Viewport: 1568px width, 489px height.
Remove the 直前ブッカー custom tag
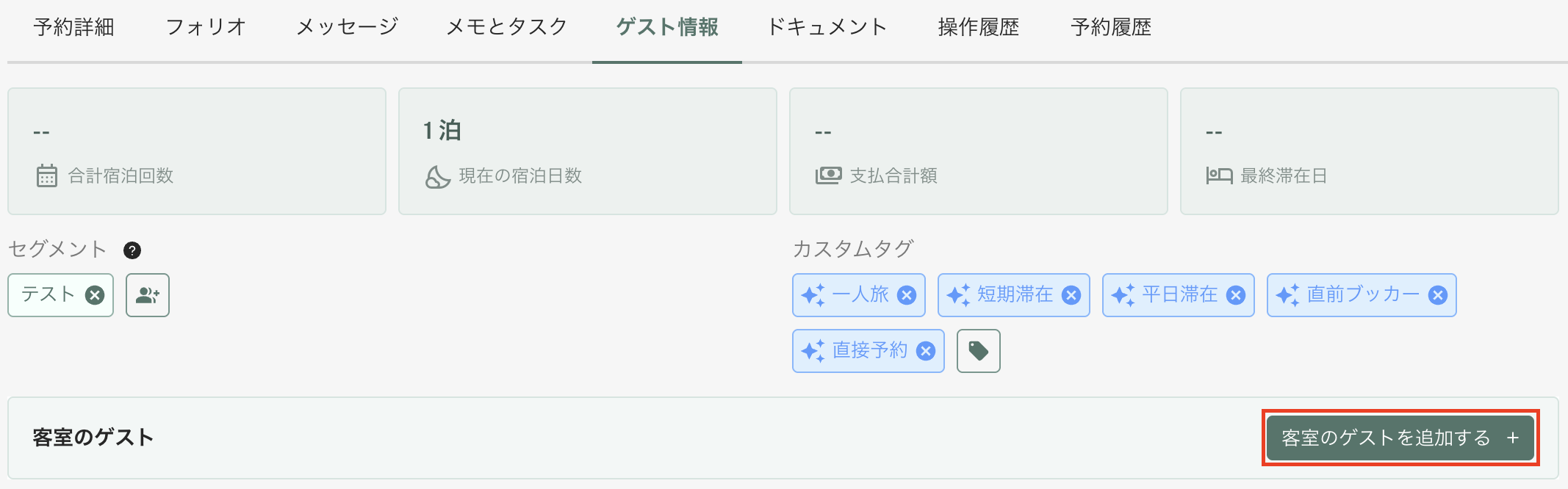(1438, 295)
